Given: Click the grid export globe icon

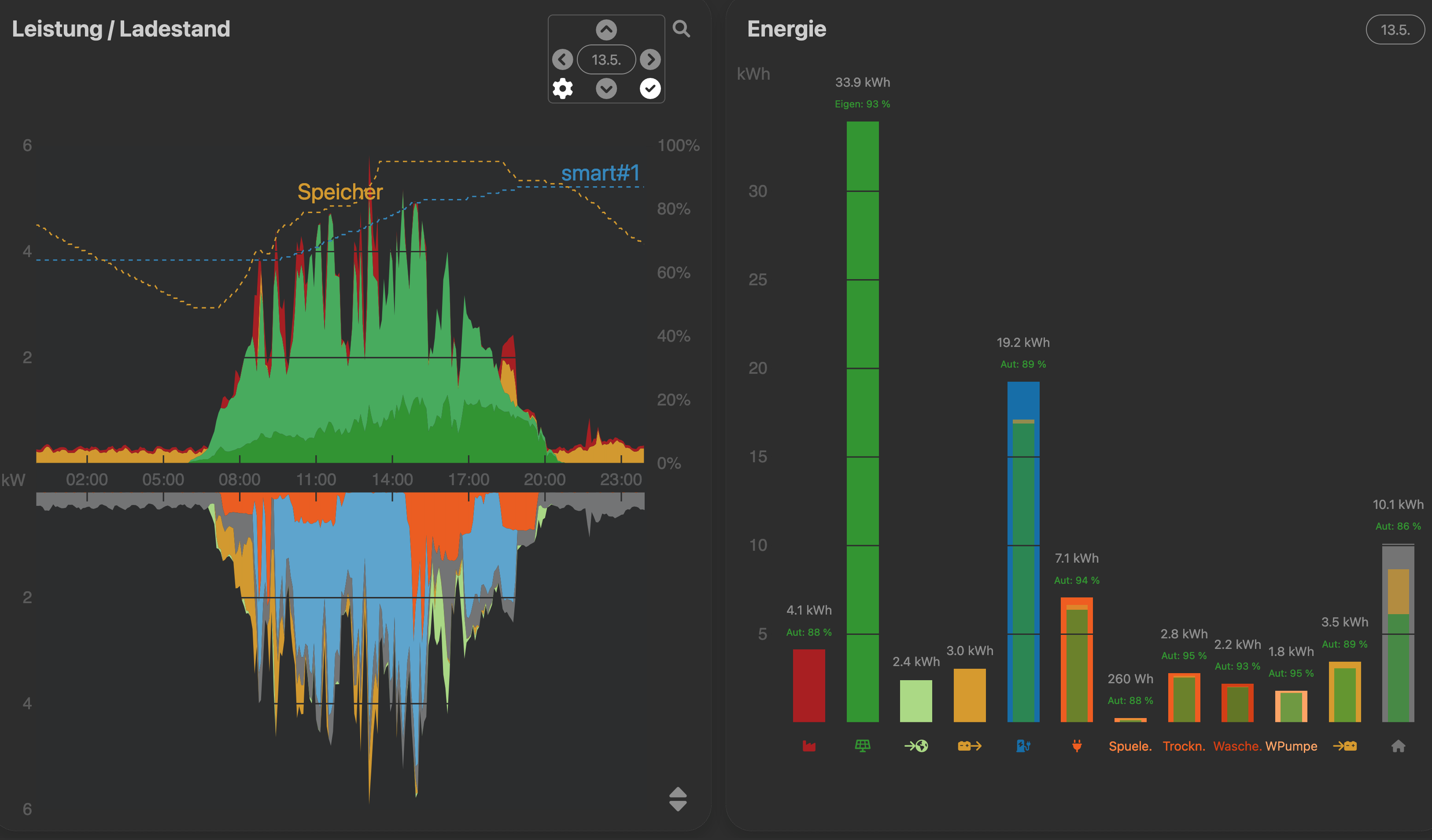Looking at the screenshot, I should click(x=916, y=746).
